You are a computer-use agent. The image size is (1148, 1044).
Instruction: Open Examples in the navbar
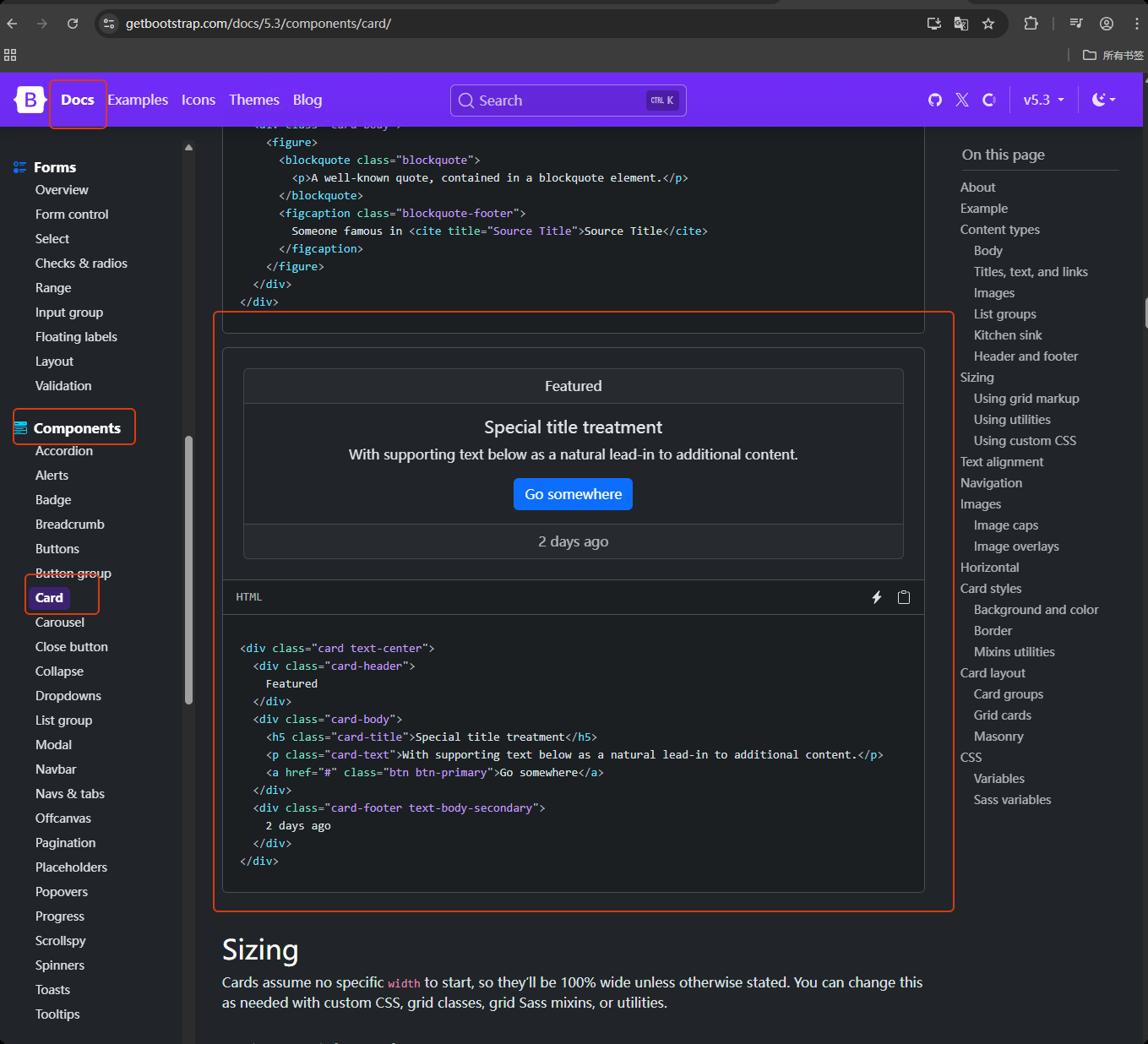click(138, 100)
